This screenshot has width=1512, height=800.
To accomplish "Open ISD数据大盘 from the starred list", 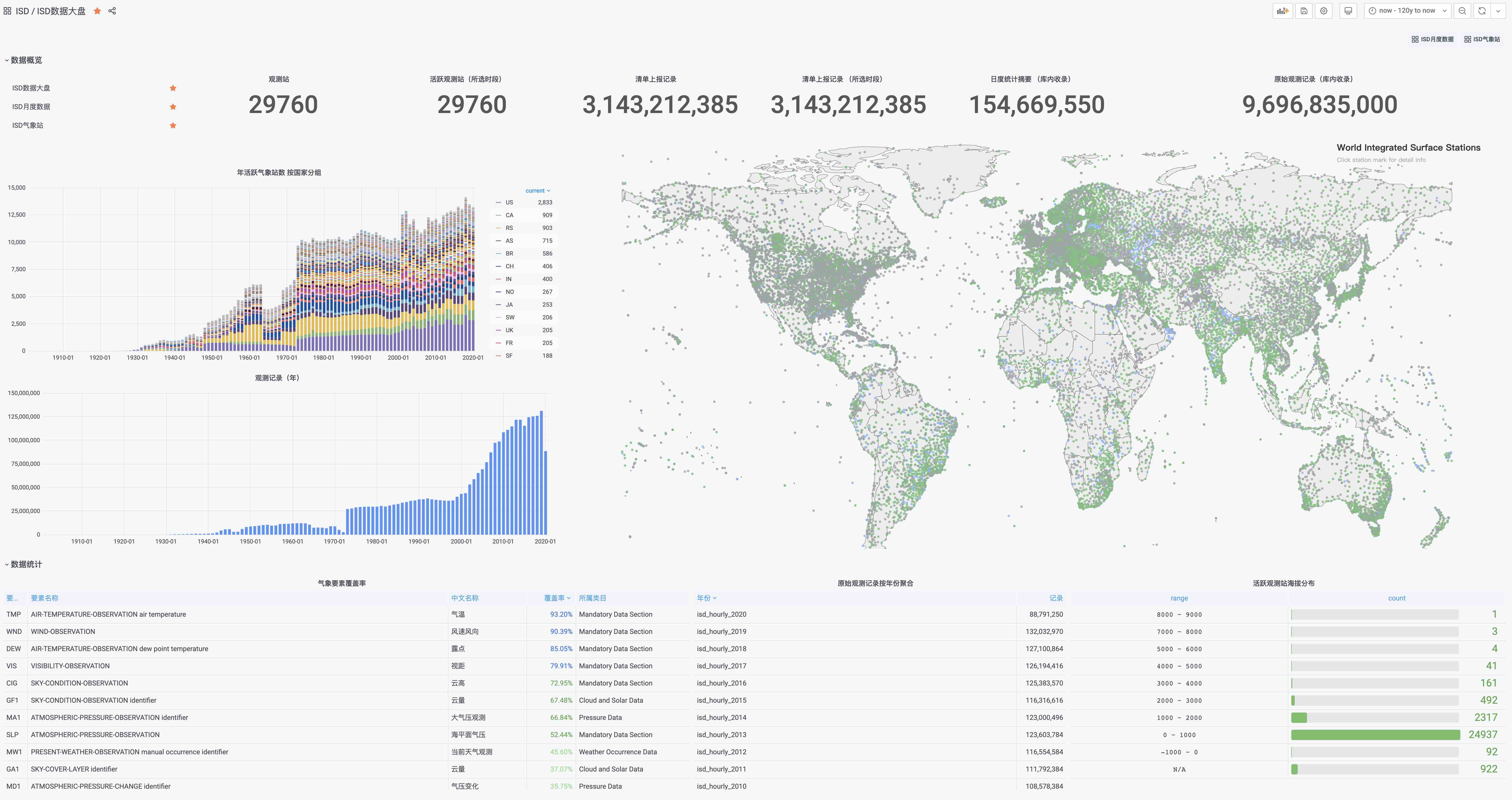I will coord(31,88).
